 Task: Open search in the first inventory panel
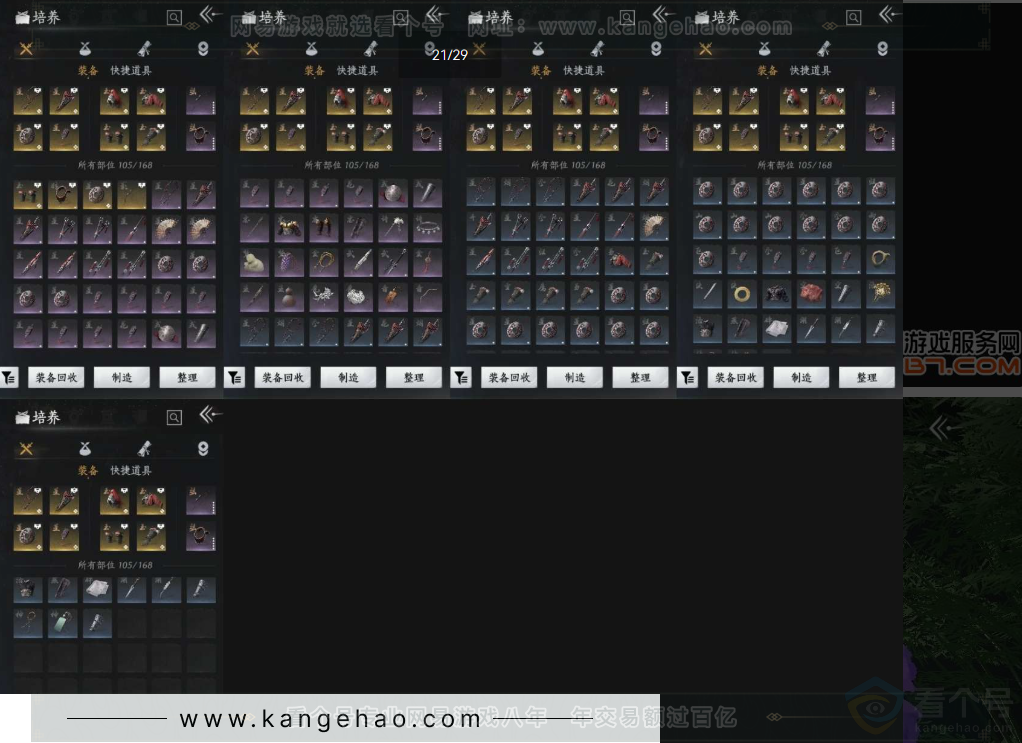[174, 18]
